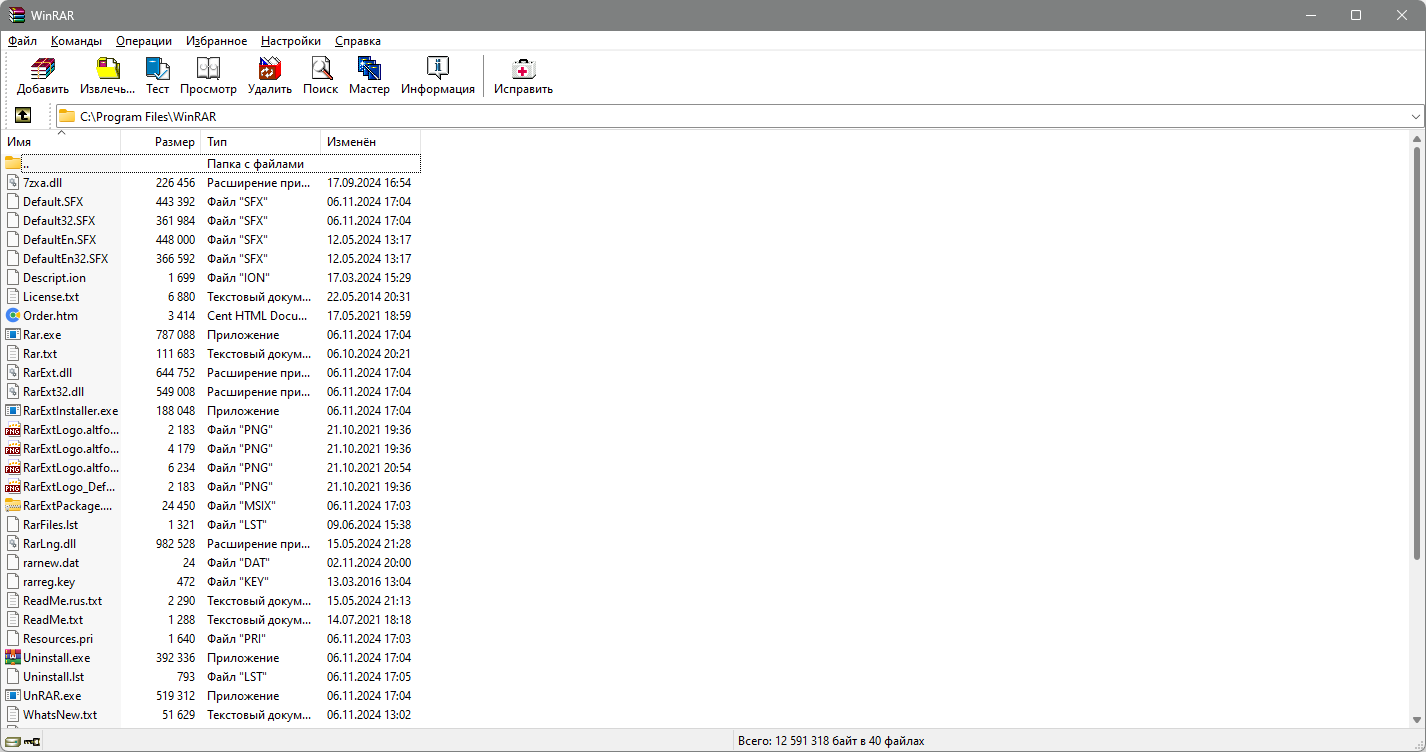Select the WhatsNew.txt file name
Image resolution: width=1426 pixels, height=752 pixels.
pos(60,715)
